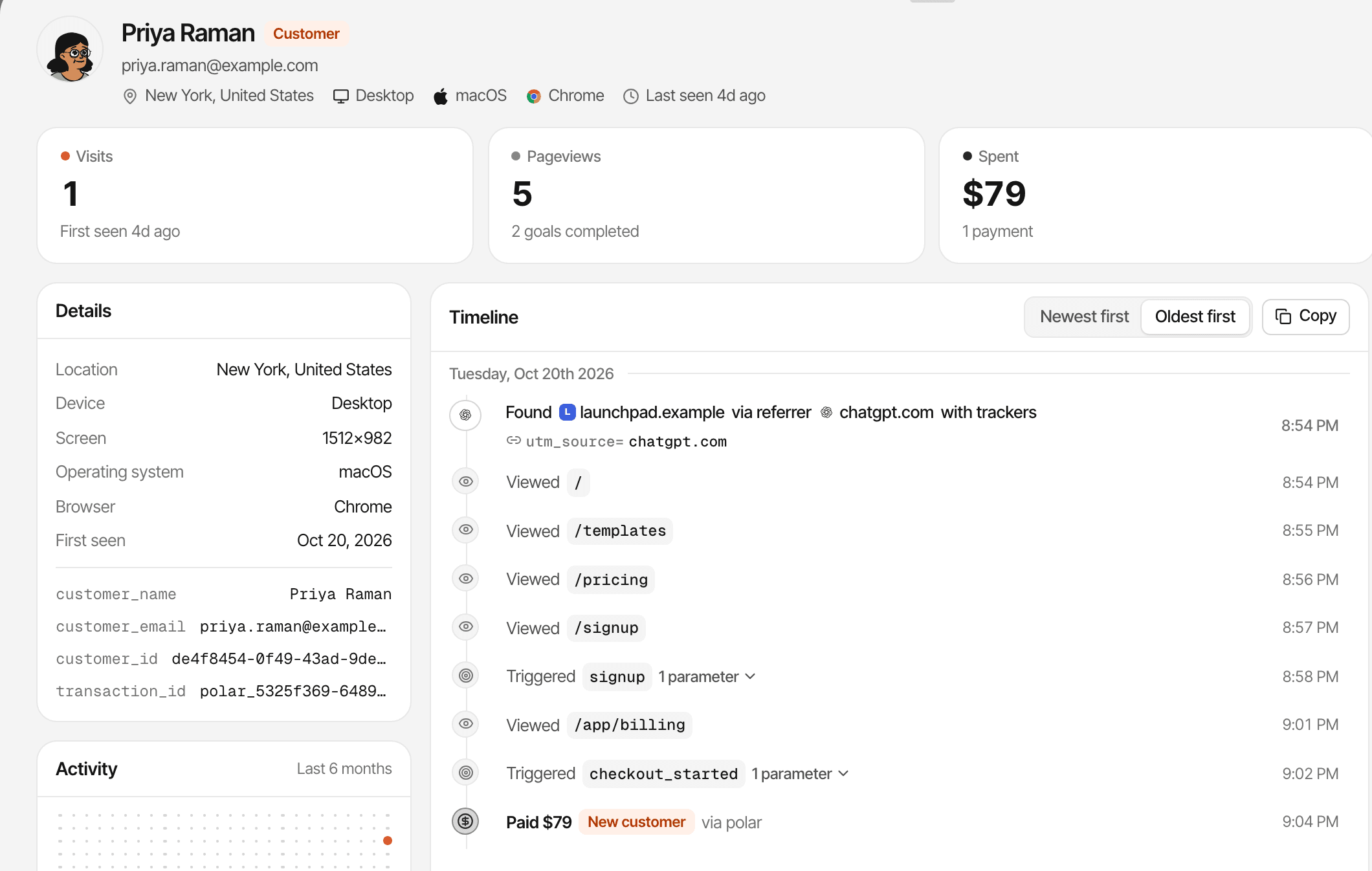The image size is (1372, 871).
Task: Click the checkout_started event name chip
Action: pos(663,774)
